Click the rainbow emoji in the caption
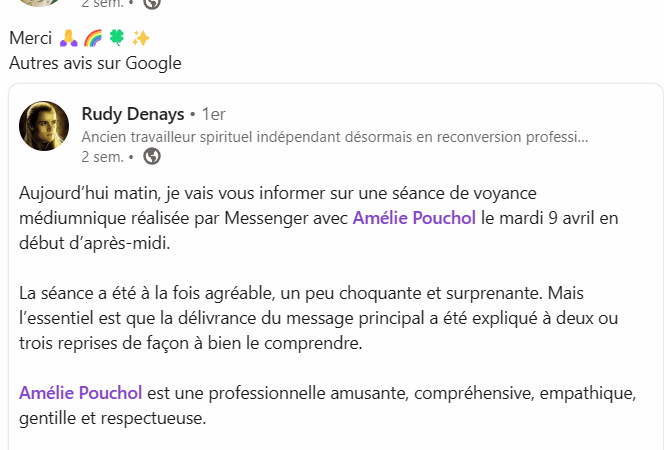 coord(92,39)
